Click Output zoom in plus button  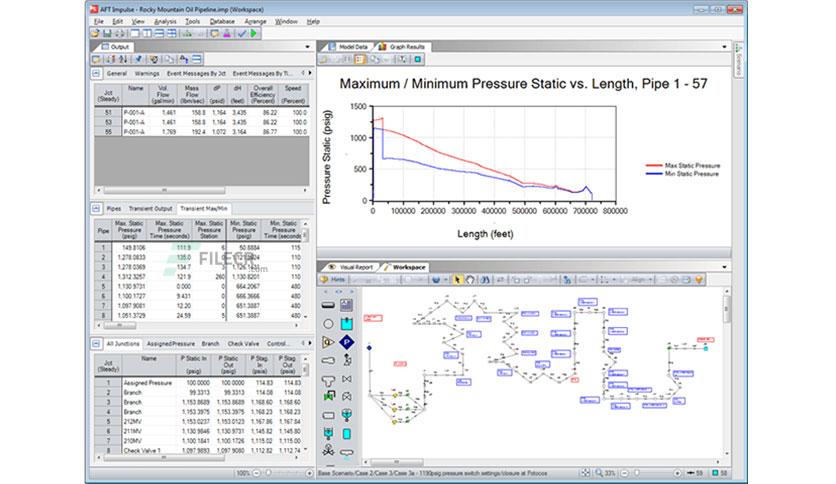pos(309,473)
